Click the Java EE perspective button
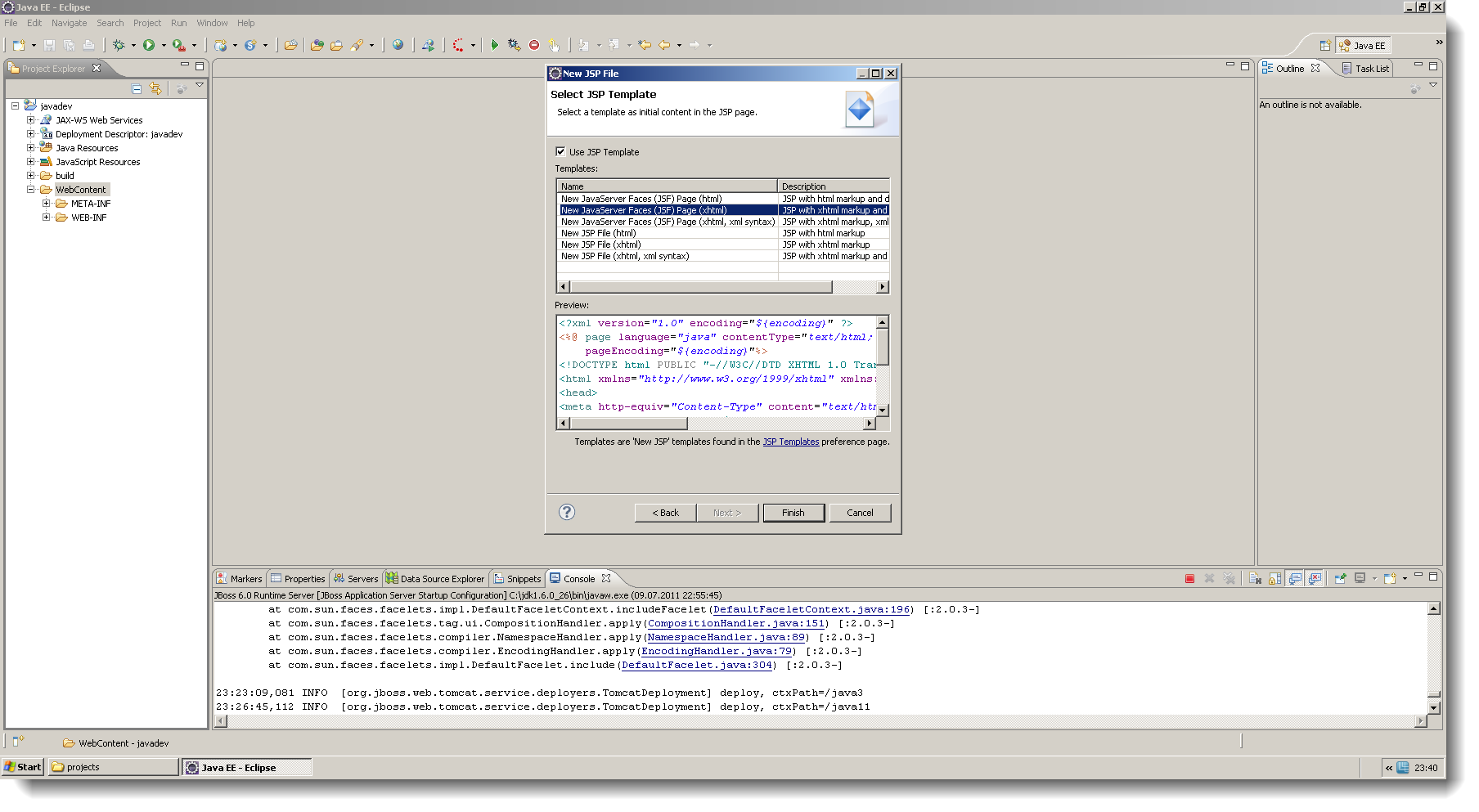Viewport: 1479px width, 812px height. (1362, 46)
